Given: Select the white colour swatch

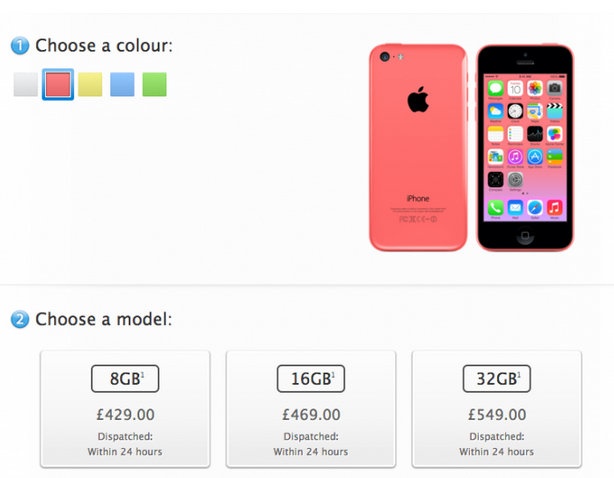Looking at the screenshot, I should pyautogui.click(x=25, y=84).
